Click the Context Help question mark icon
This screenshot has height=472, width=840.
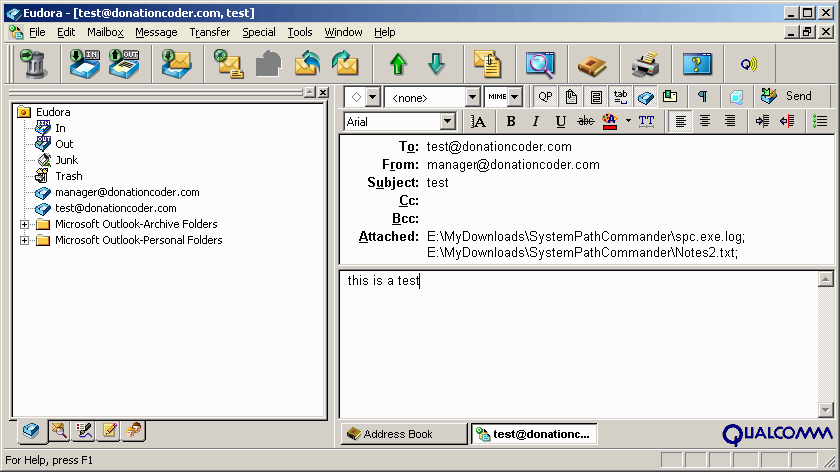(x=697, y=64)
